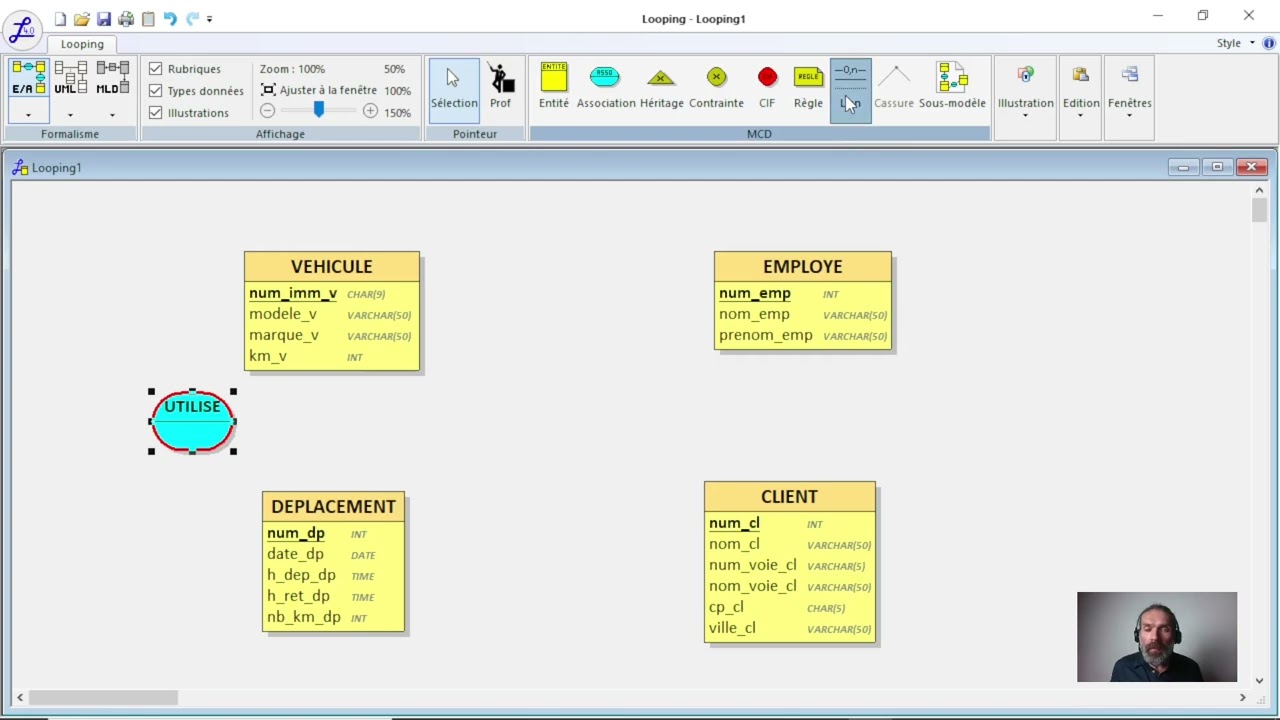Paste from the clipboard icon in quick toolbar
This screenshot has height=720, width=1280.
coord(148,19)
